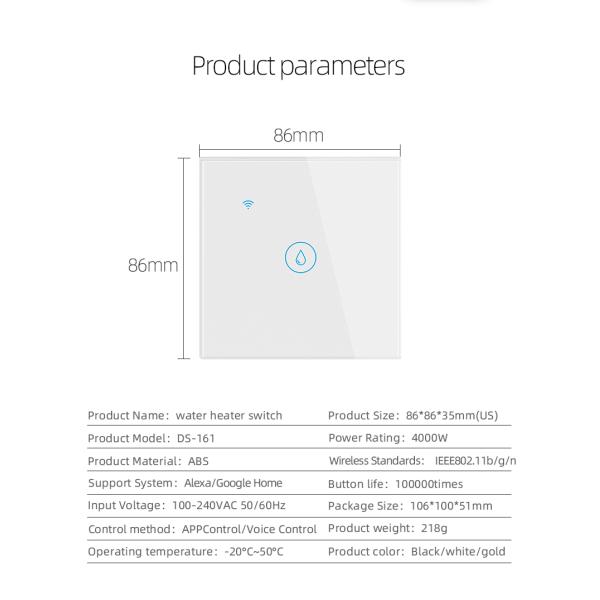This screenshot has width=600, height=600.
Task: Click the 86mm width label above the panel
Action: coord(298,136)
